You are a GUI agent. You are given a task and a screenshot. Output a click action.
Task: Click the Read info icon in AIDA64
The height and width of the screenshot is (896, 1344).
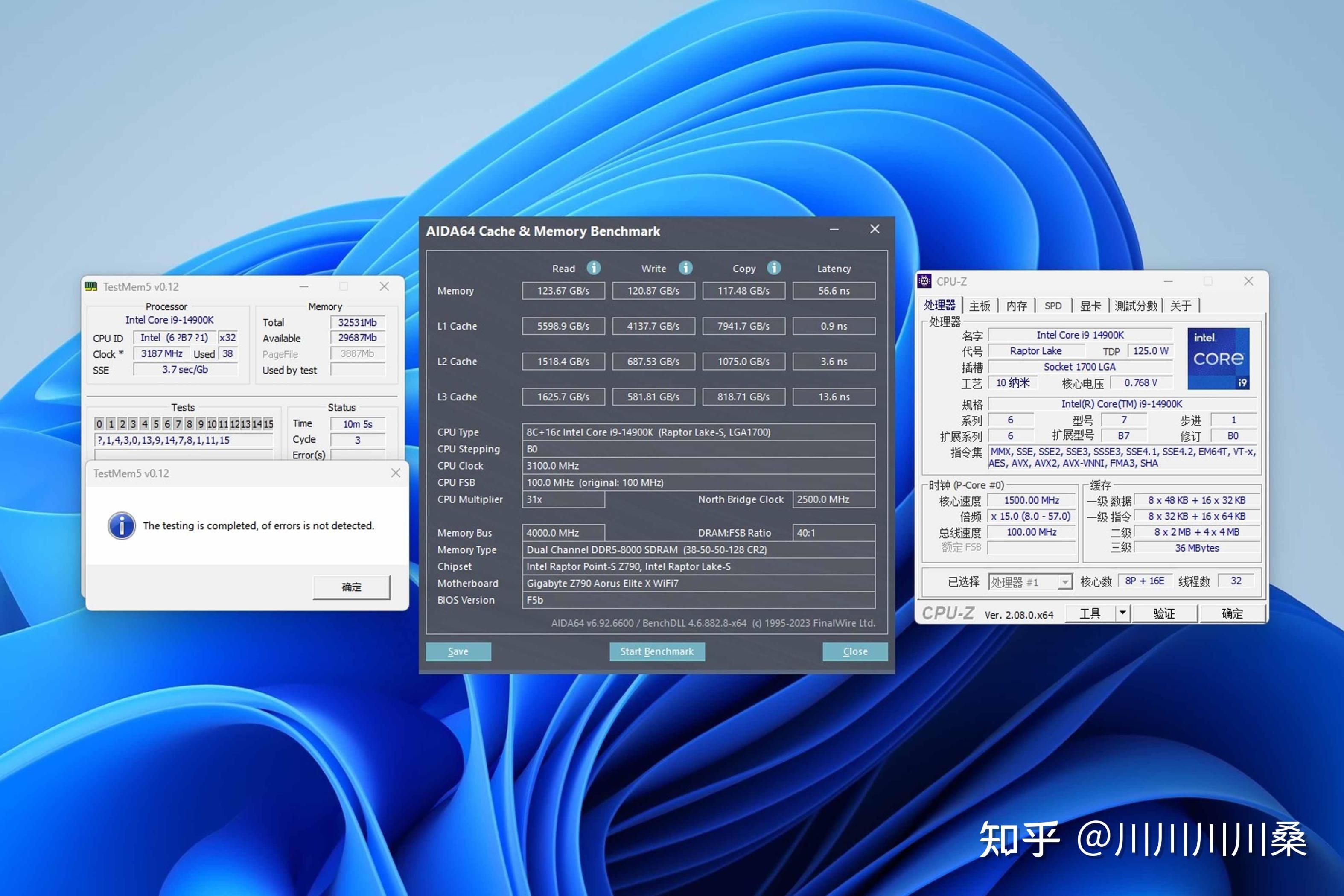pos(593,268)
